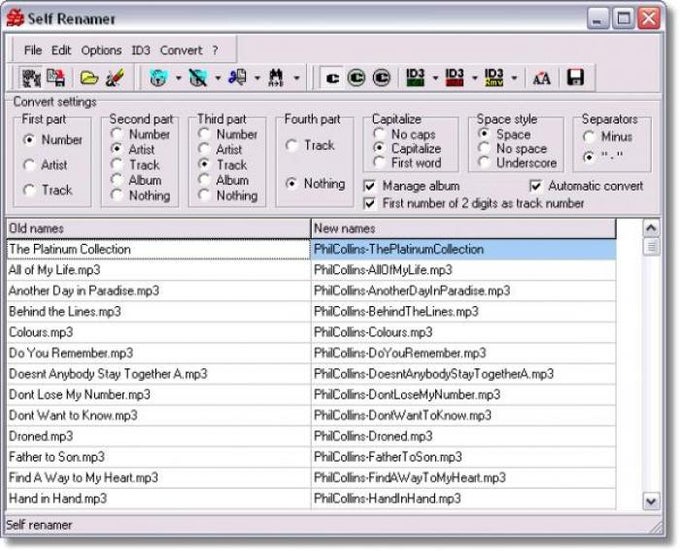Click the paintbrush clear icon in toolbar
680x551 pixels.
pyautogui.click(x=115, y=78)
